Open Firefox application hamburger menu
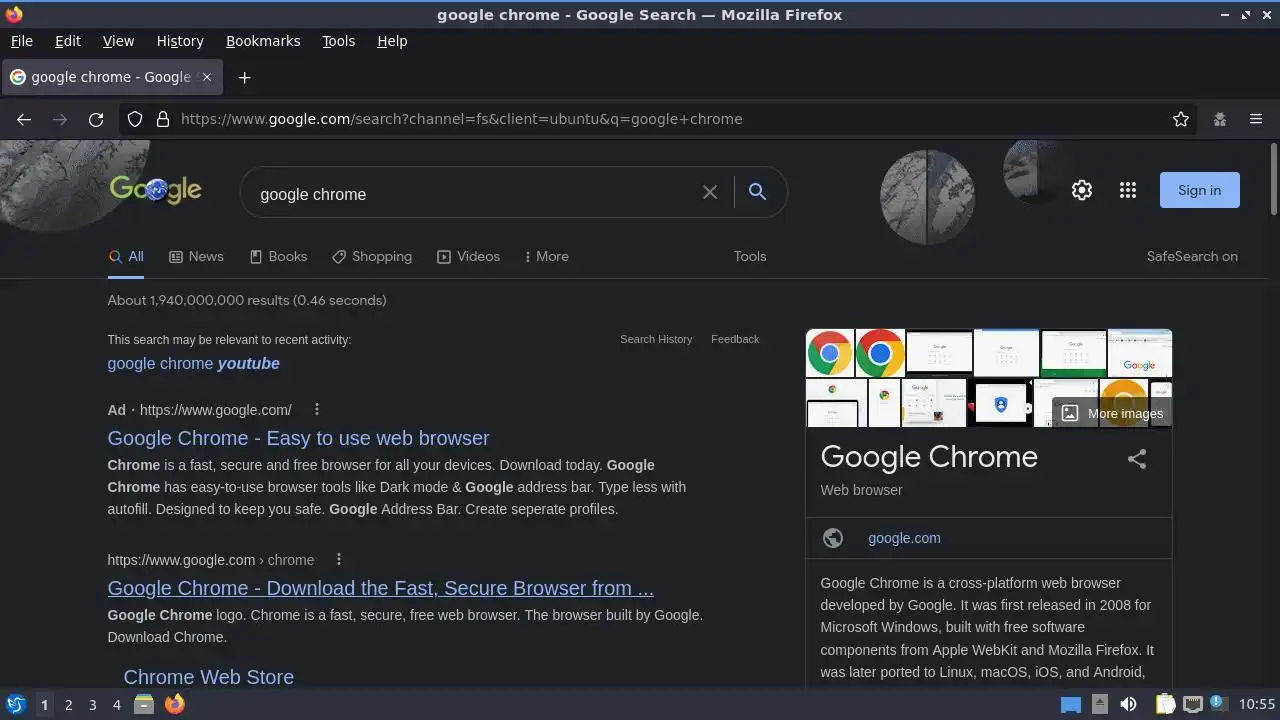 click(x=1256, y=119)
